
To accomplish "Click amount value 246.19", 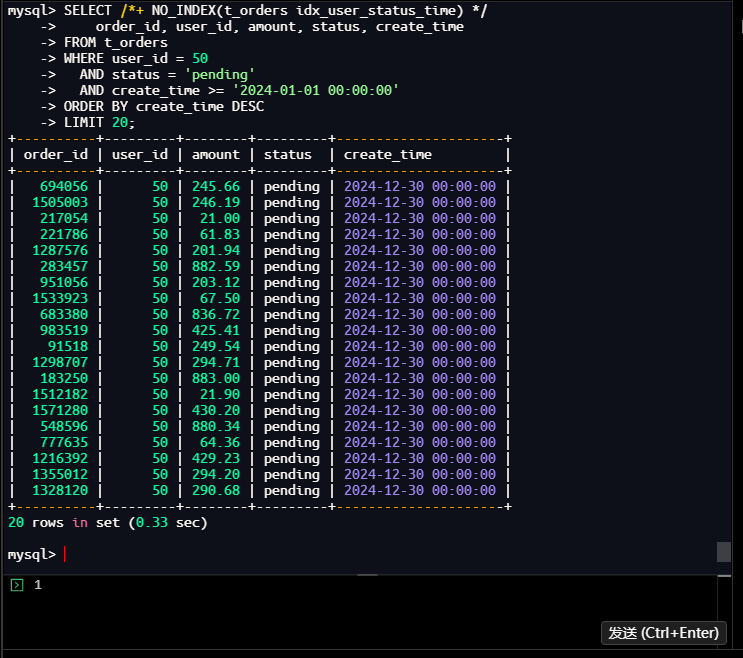I will tap(216, 203).
